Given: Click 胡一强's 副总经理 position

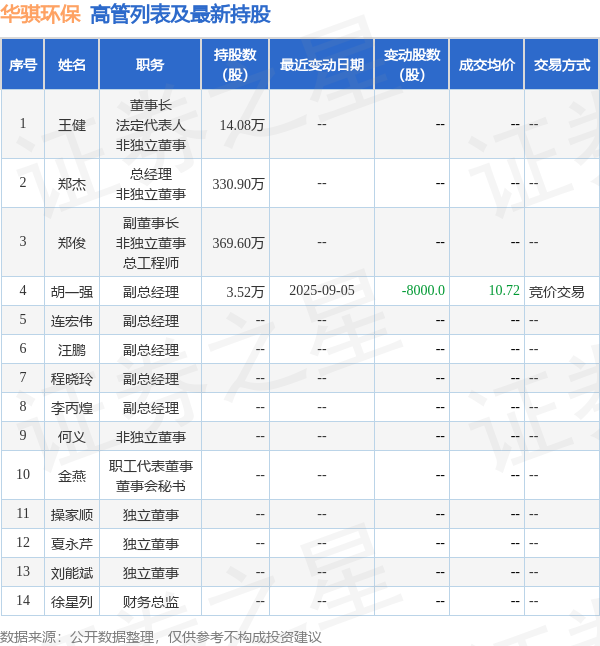Looking at the screenshot, I should (x=151, y=292).
